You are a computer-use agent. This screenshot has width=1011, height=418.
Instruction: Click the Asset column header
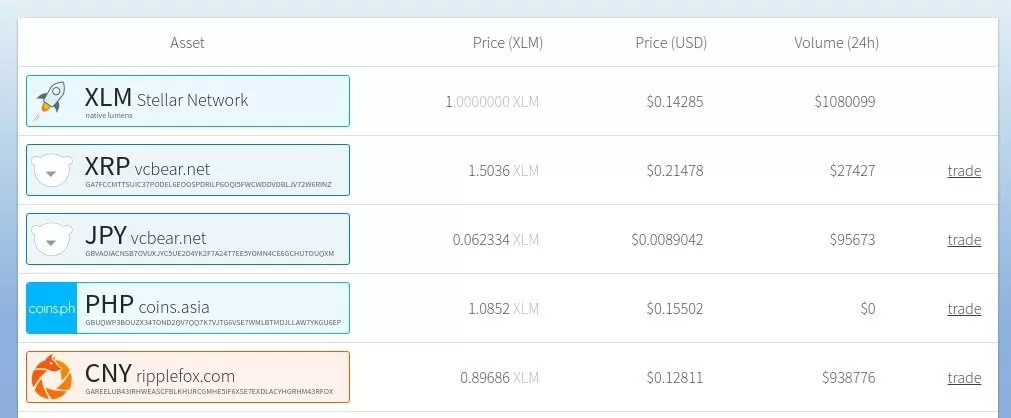187,43
